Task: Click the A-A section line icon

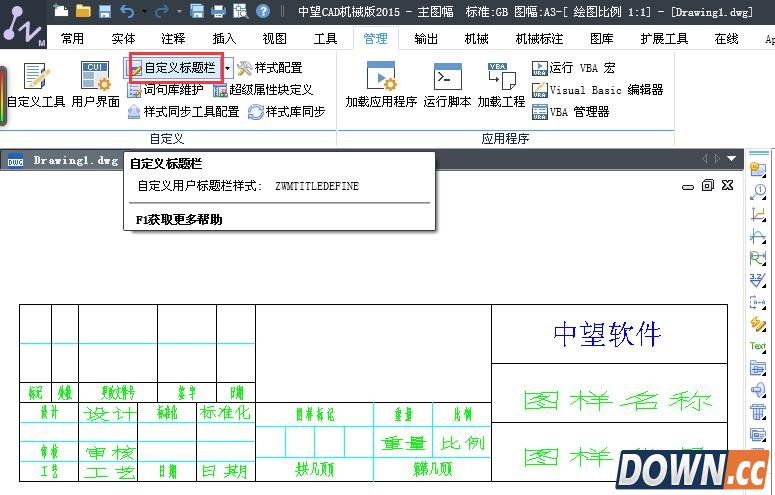Action: coord(757,302)
